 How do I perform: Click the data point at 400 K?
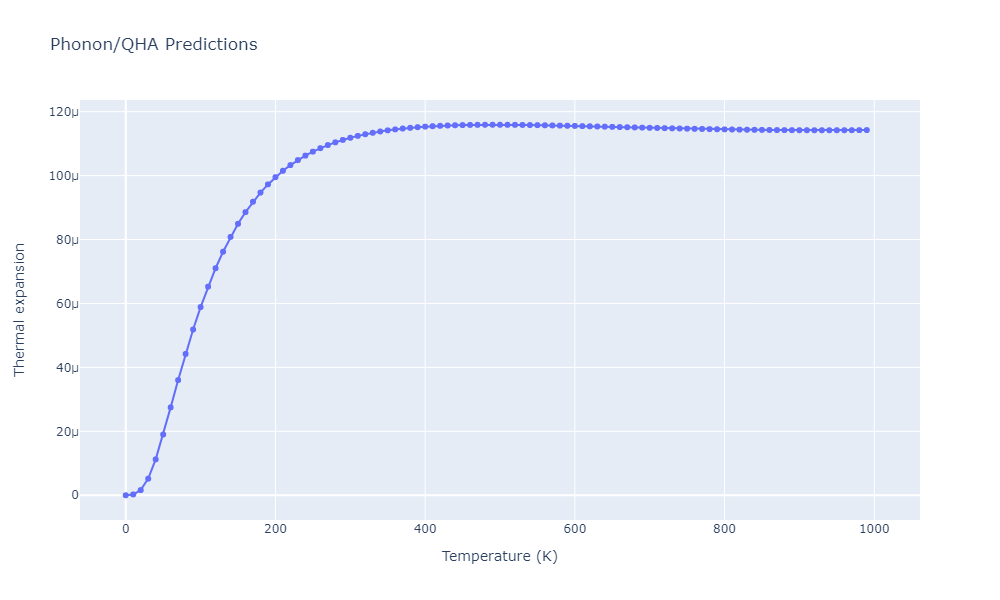(x=425, y=126)
